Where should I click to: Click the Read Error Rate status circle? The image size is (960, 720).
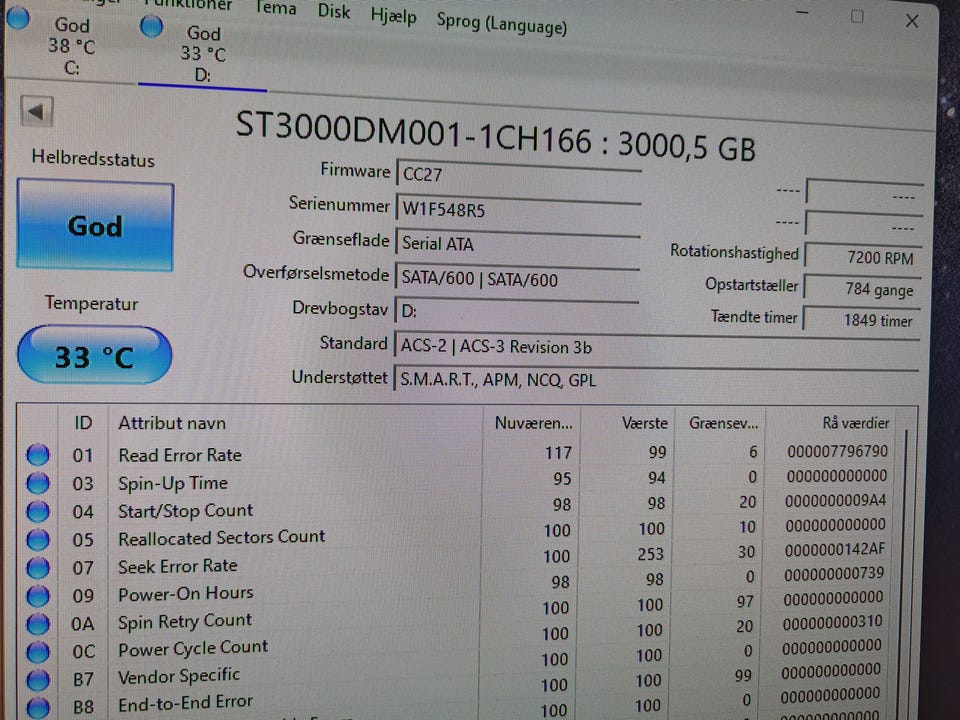[x=38, y=455]
